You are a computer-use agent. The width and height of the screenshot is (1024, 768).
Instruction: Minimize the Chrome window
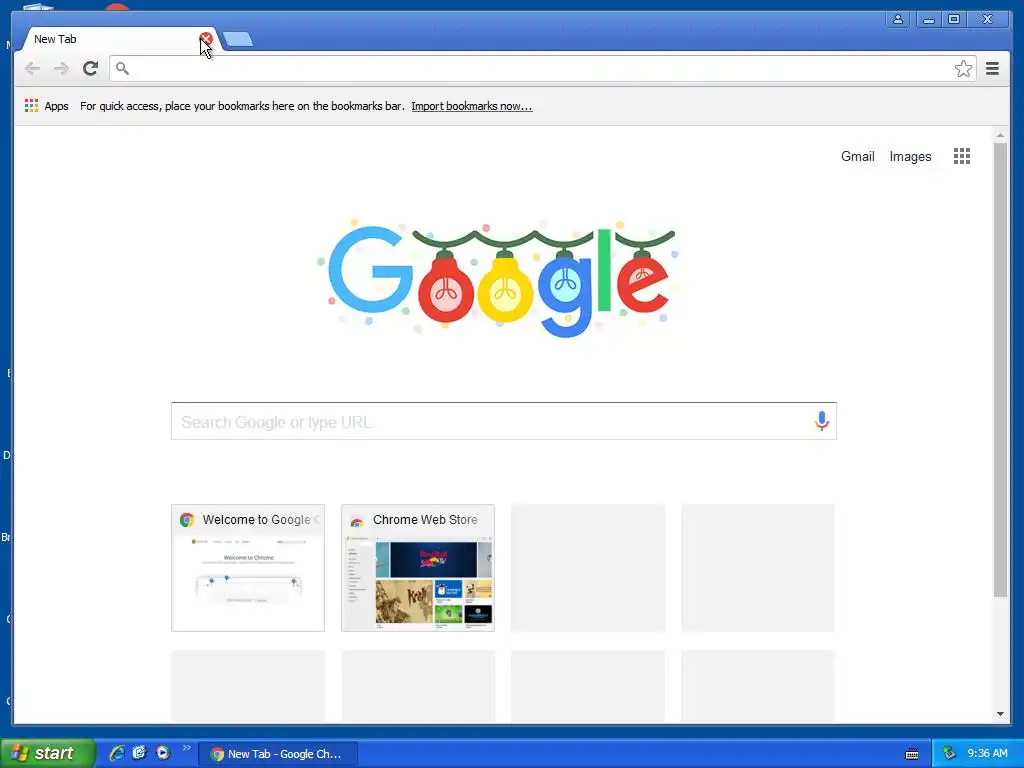point(928,19)
